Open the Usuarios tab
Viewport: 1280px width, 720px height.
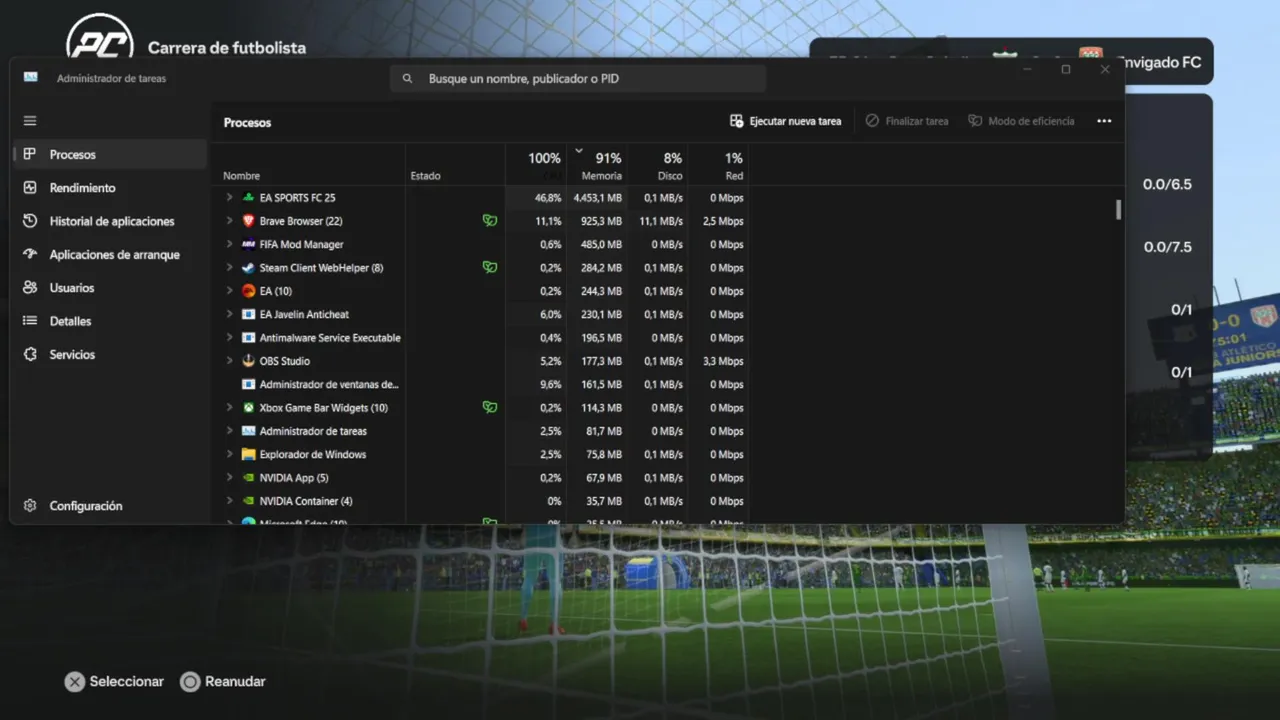pos(111,288)
